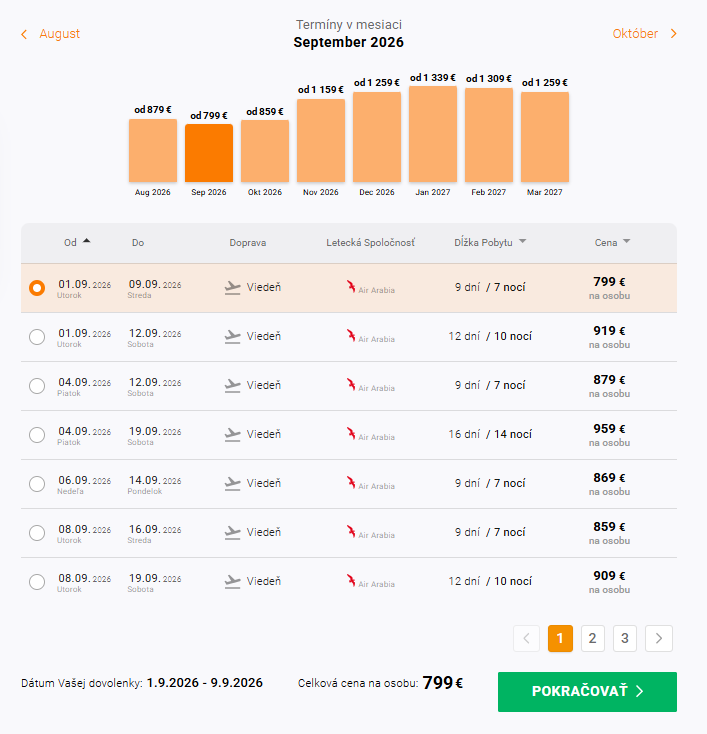Screen dimensions: 707x734
Task: Select the 01.09–12.09 term radio button
Action: [x=37, y=337]
